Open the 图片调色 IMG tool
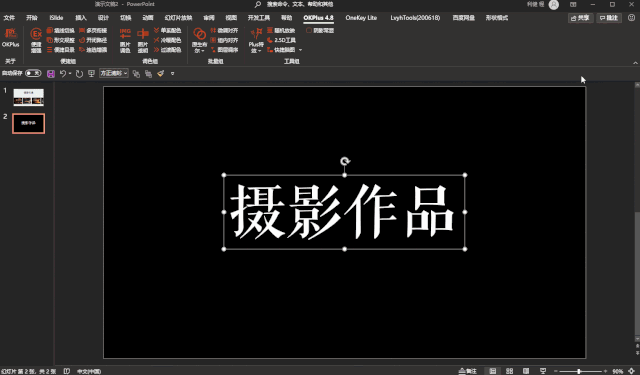640x375 pixels. pyautogui.click(x=125, y=40)
